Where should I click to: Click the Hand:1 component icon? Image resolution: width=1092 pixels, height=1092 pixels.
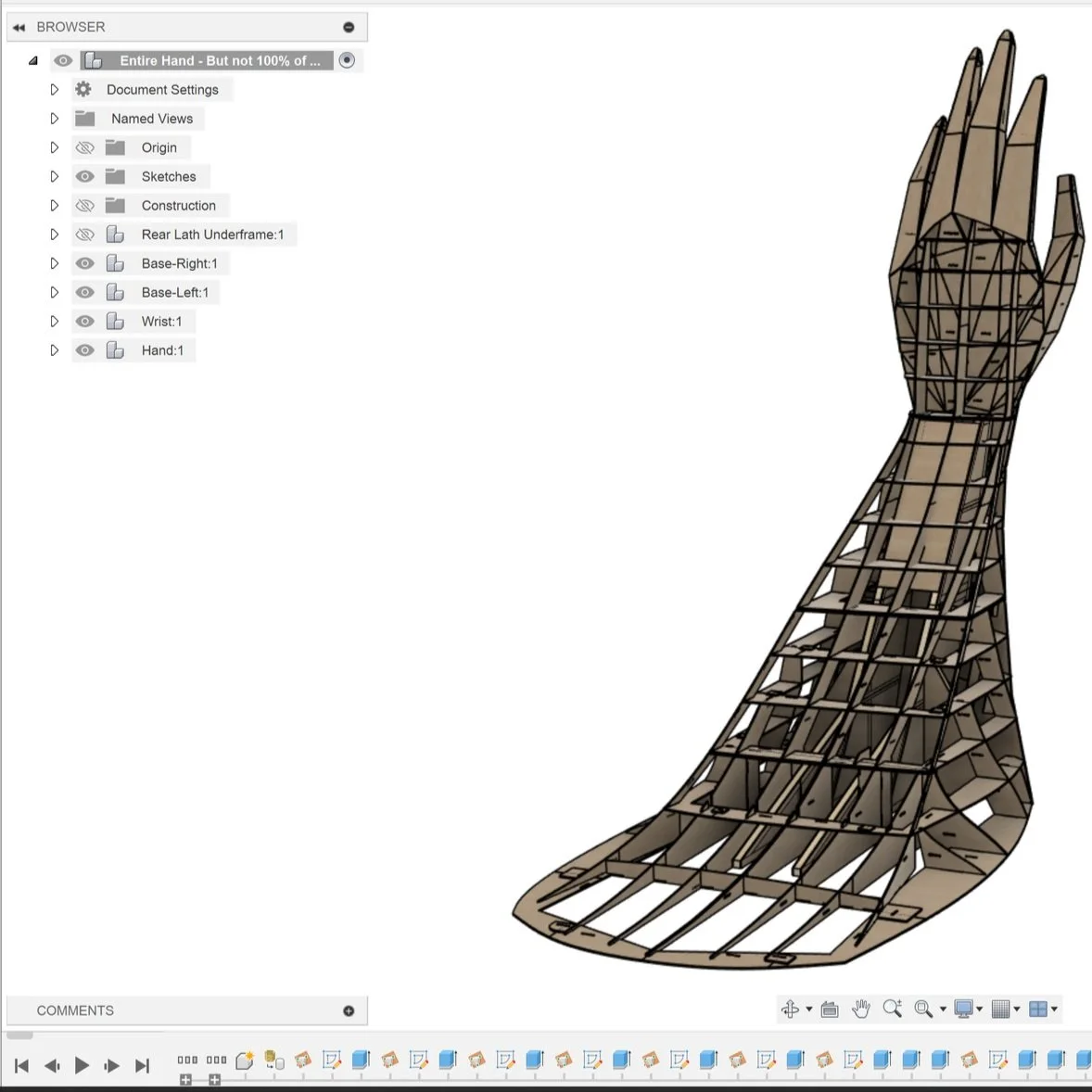pos(115,350)
